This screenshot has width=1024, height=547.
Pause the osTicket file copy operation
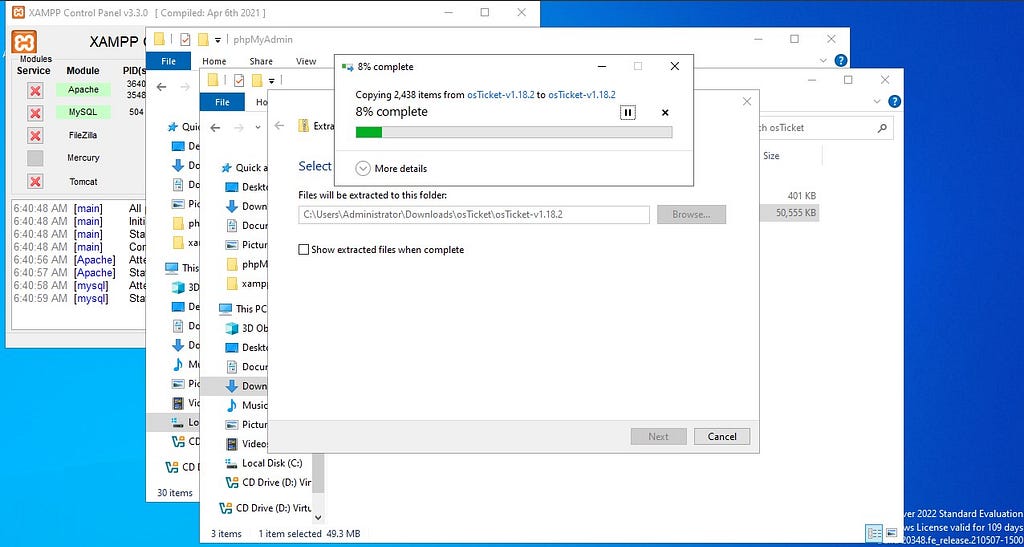[x=627, y=113]
